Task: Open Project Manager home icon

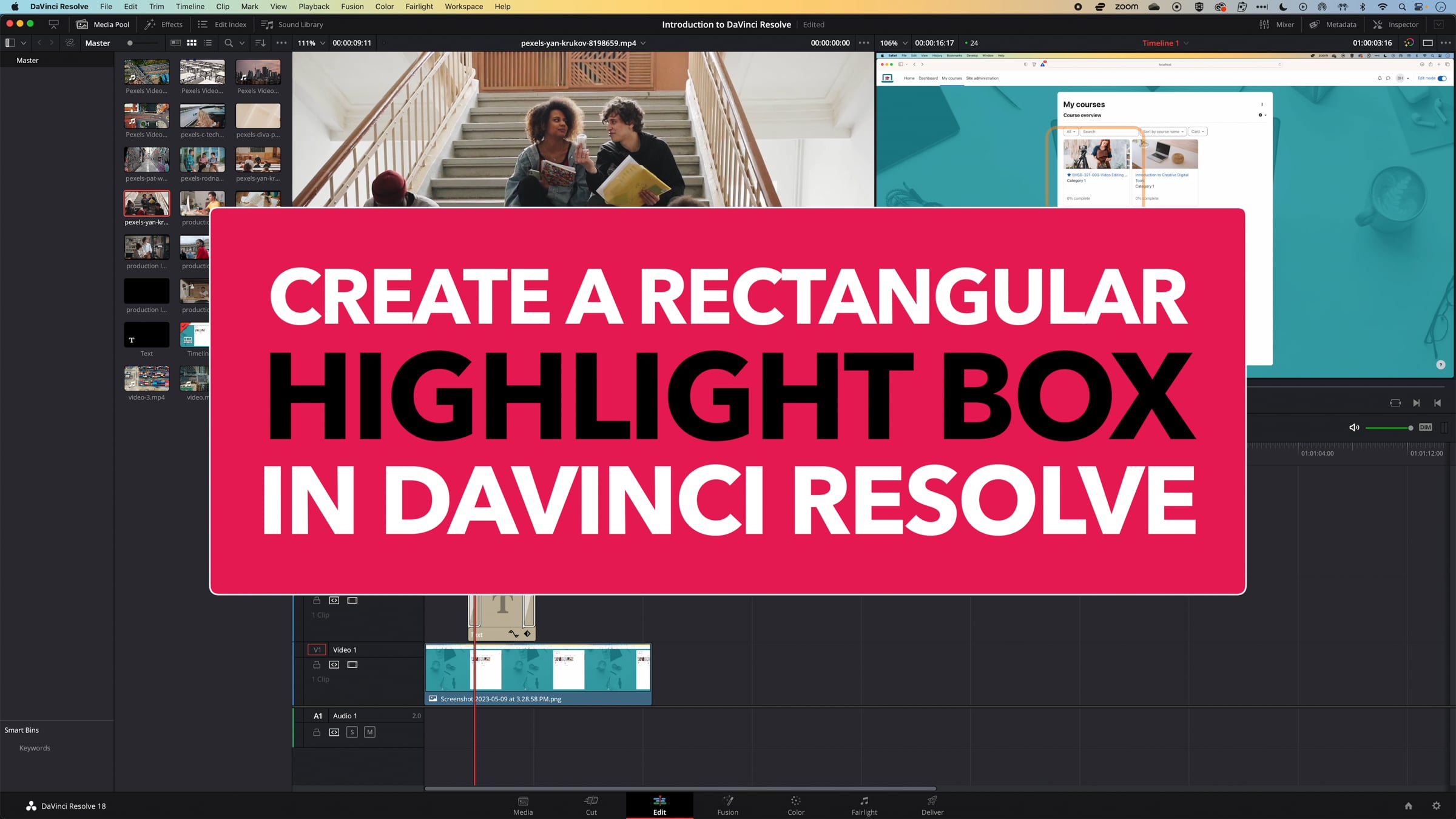Action: [1409, 806]
